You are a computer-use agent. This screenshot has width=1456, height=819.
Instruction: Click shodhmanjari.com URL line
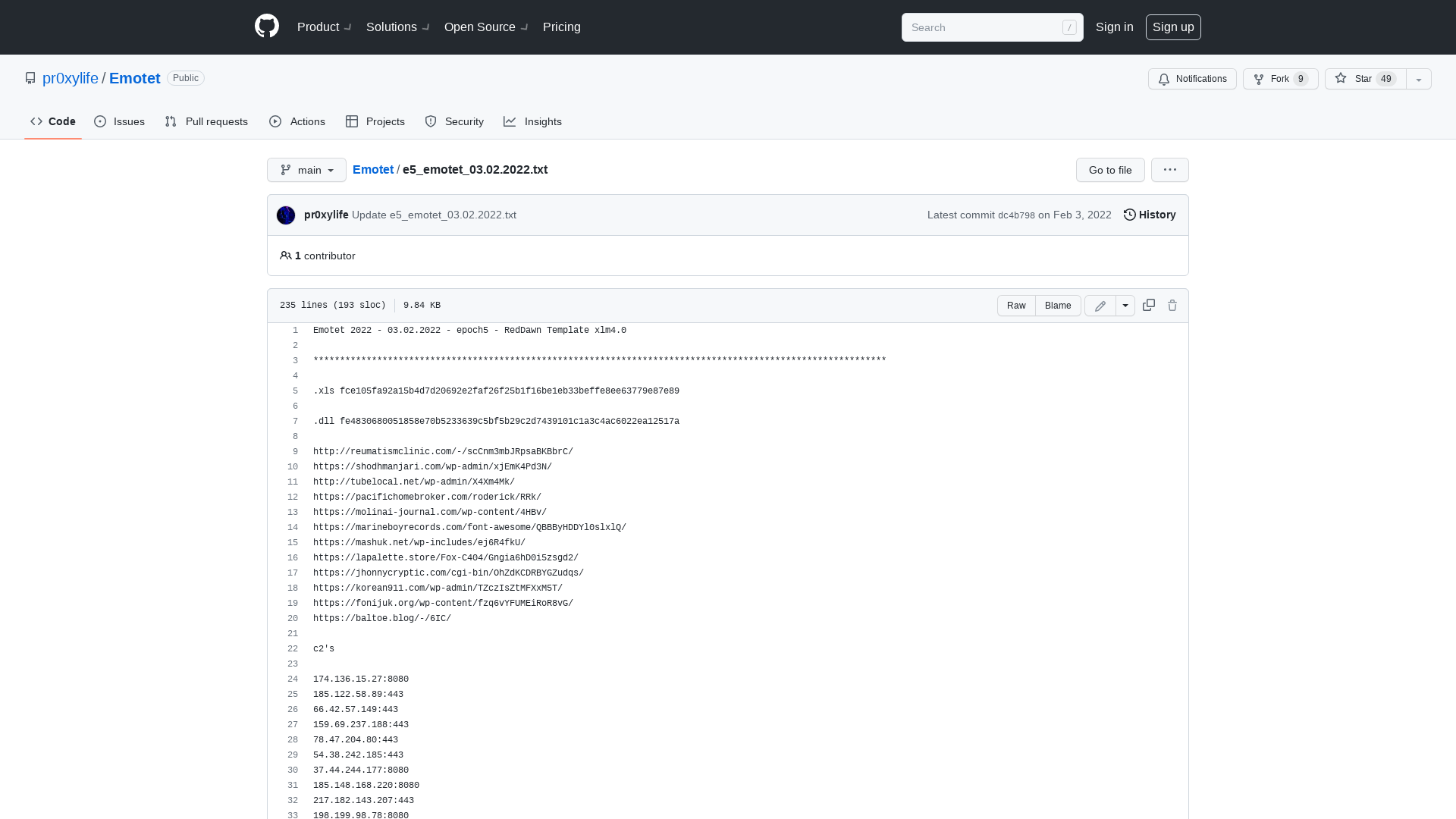432,467
